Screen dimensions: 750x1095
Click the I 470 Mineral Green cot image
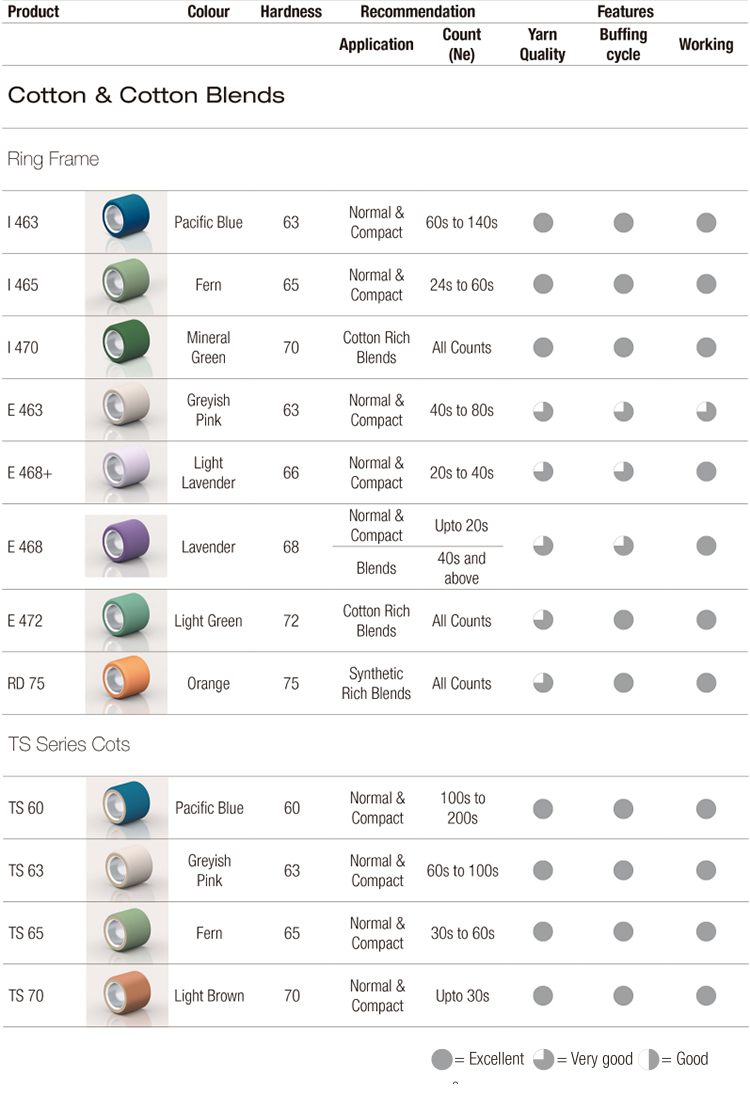tap(126, 347)
